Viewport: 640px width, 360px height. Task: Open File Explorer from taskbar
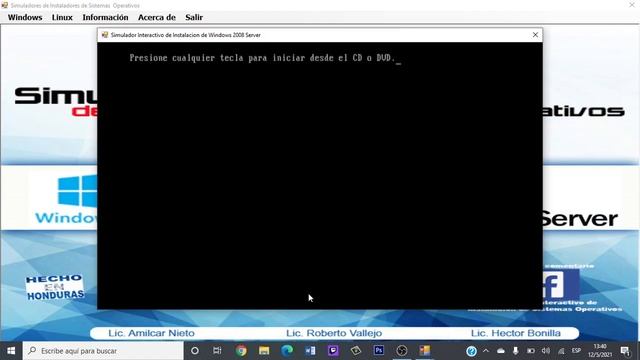pos(264,351)
